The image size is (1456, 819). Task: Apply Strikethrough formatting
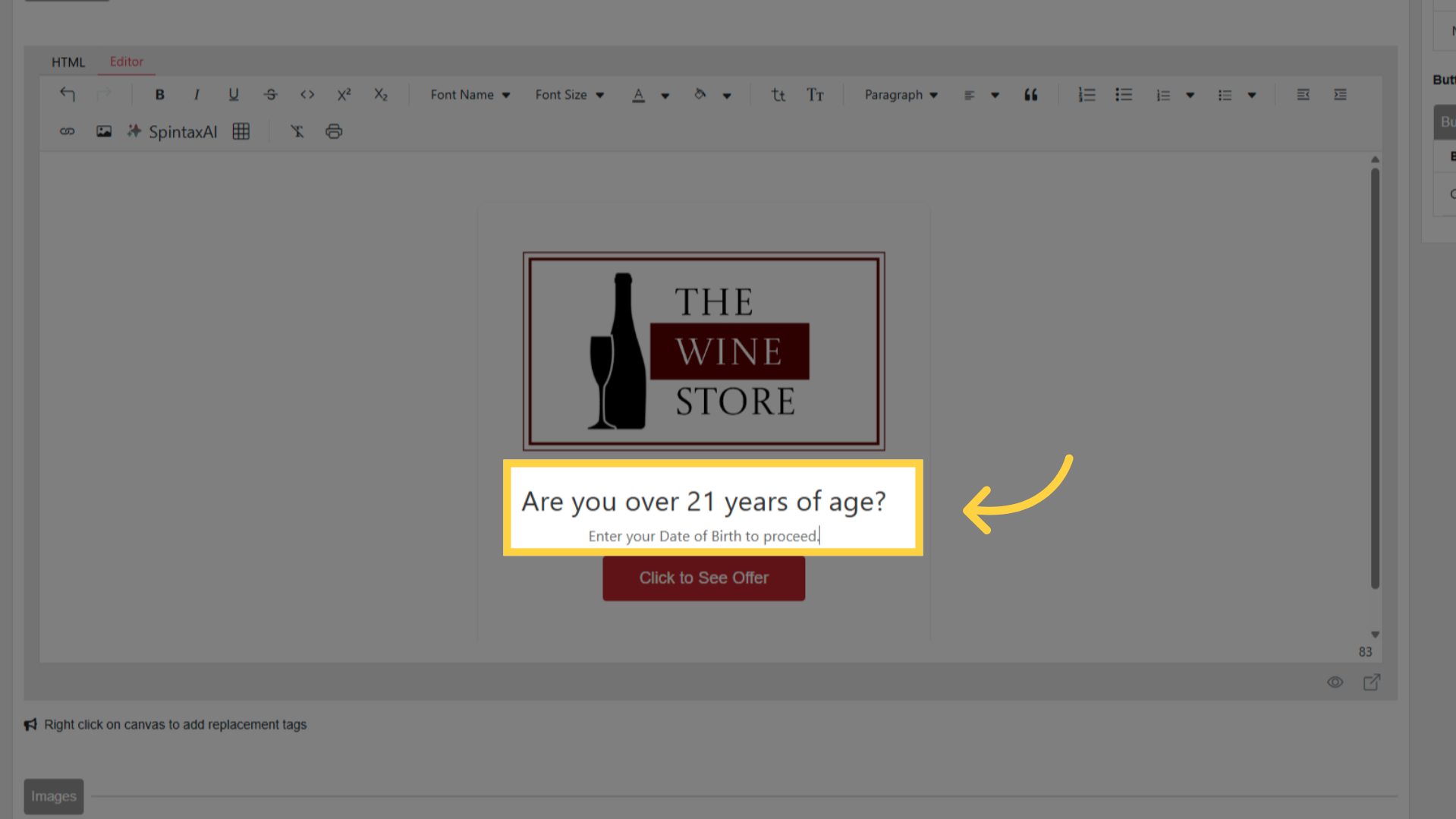tap(270, 95)
